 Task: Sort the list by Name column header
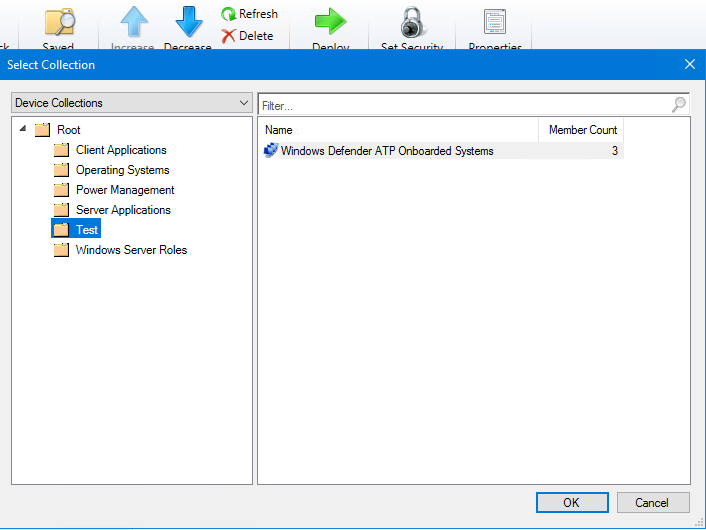coord(398,130)
